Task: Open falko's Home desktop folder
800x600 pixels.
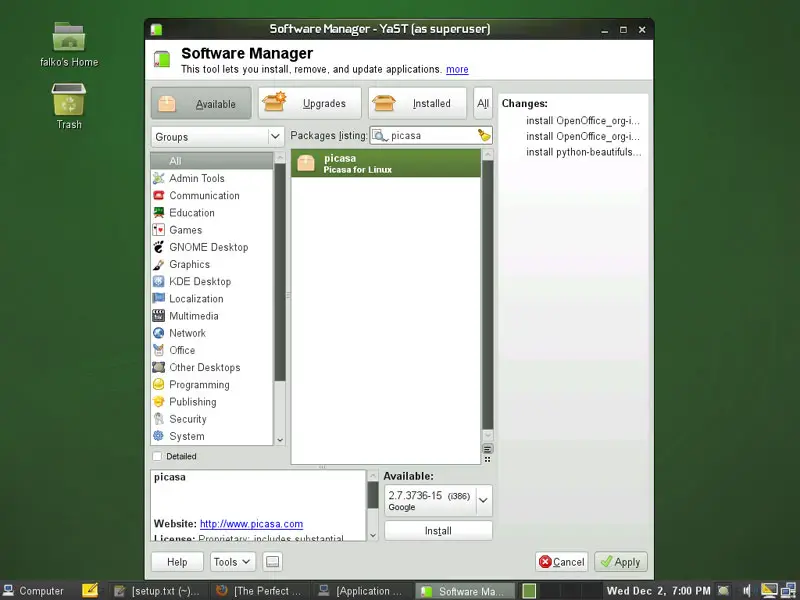Action: 69,45
